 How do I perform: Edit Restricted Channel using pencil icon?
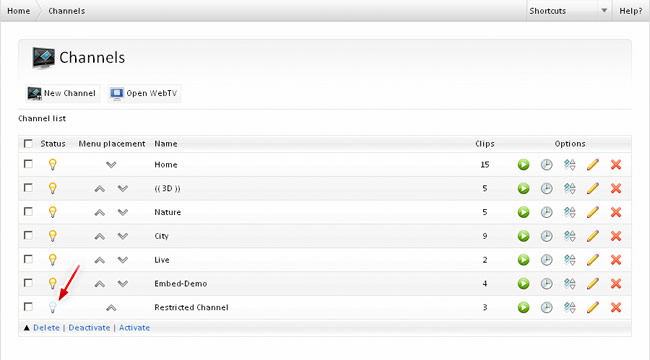point(593,307)
